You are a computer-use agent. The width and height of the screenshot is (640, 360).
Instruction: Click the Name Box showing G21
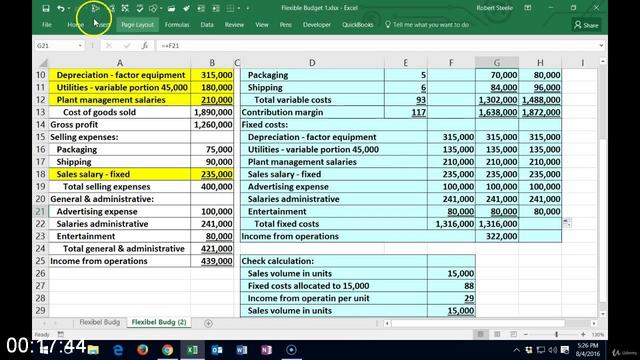click(x=56, y=46)
